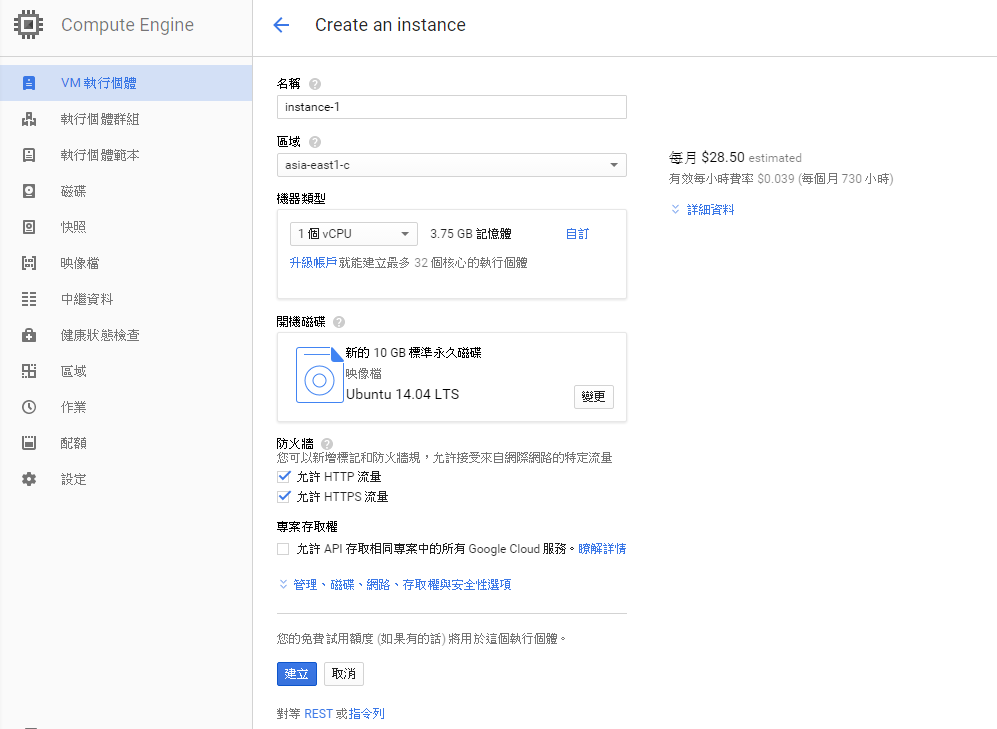Click the help icon next to 名稱
Image resolution: width=997 pixels, height=729 pixels.
[x=315, y=84]
